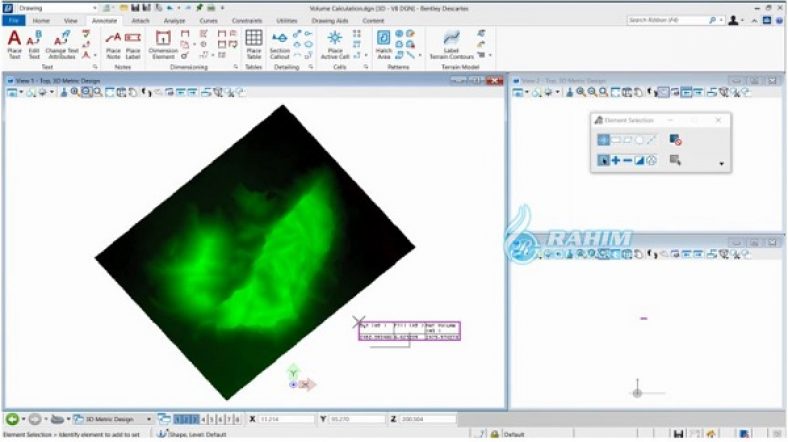788x442 pixels.
Task: Toggle New selection mode in Element Selection
Action: click(x=603, y=160)
